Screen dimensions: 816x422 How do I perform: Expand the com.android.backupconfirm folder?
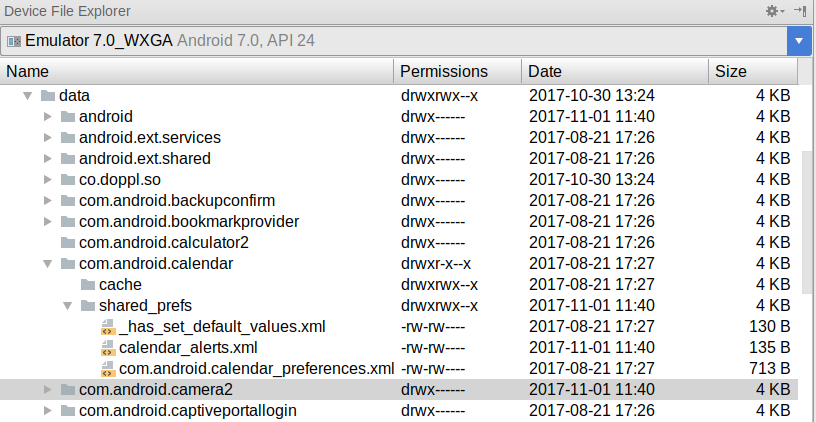[47, 200]
